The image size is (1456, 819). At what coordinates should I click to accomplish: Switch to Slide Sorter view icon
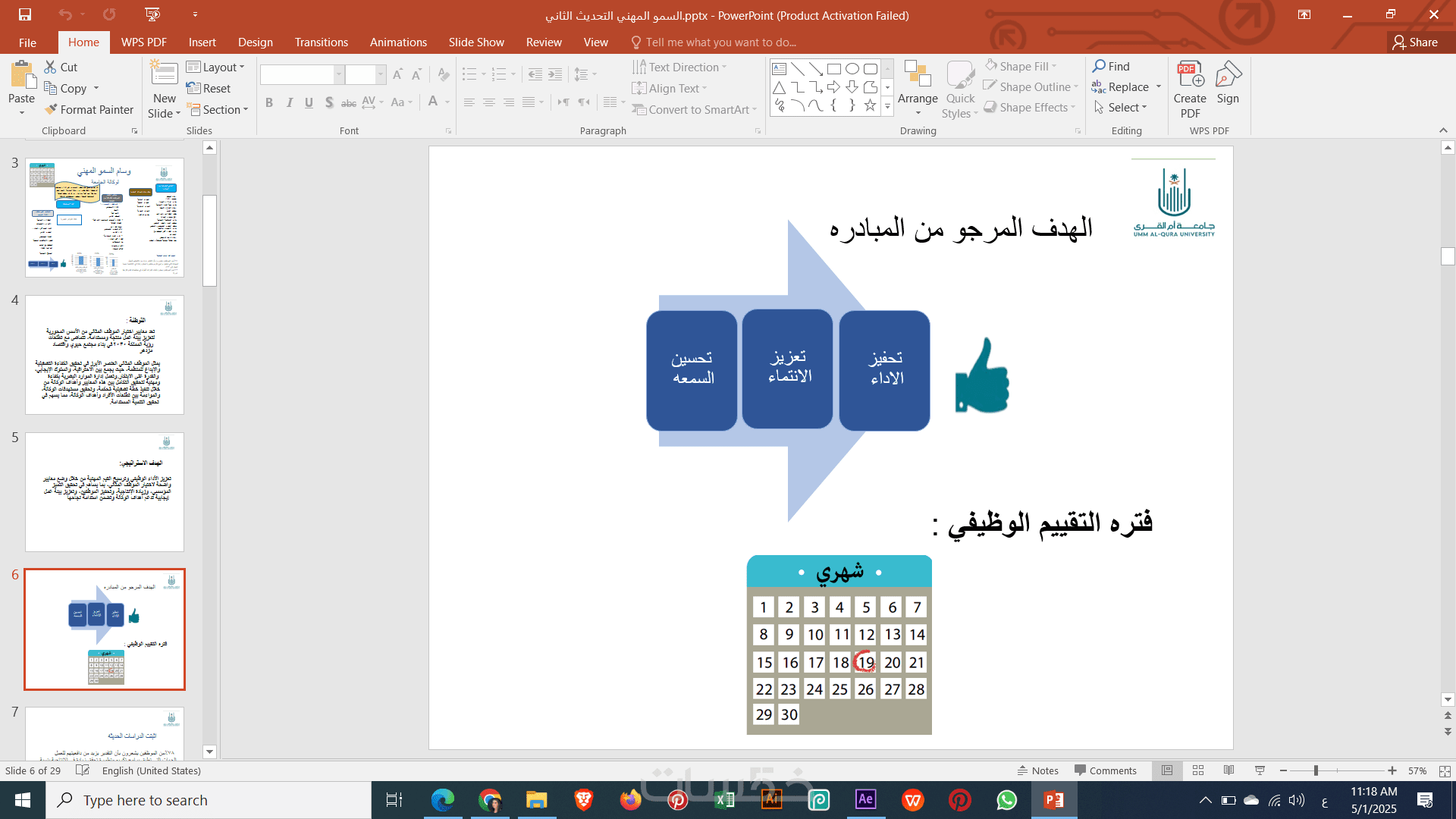click(1198, 770)
